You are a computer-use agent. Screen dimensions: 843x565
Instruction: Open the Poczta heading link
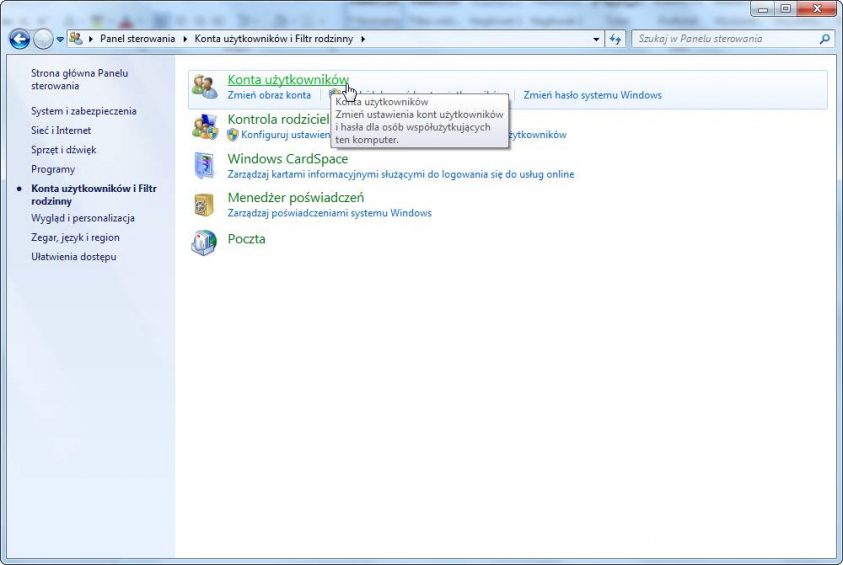pyautogui.click(x=246, y=239)
